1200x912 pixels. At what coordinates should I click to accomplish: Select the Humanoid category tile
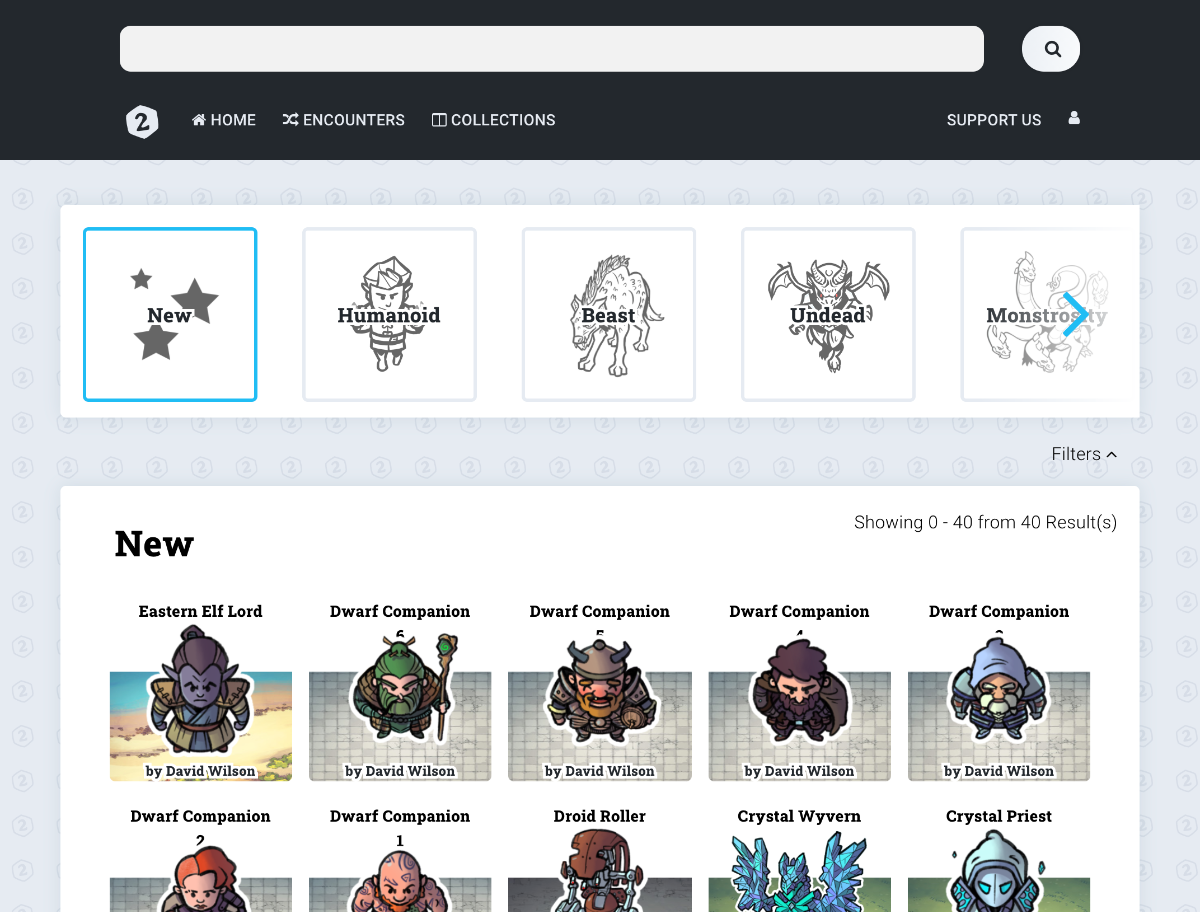coord(389,315)
